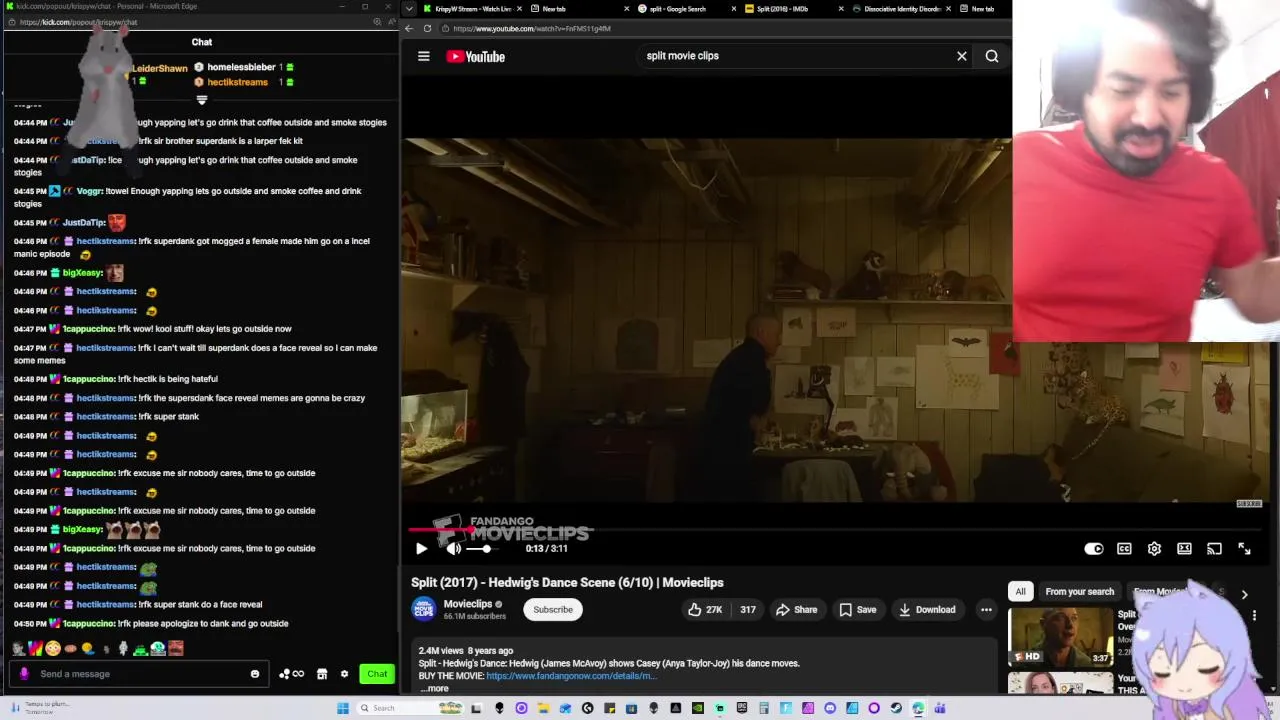Switch video to theater mode
Screen dimensions: 1280x720
(x=1184, y=548)
